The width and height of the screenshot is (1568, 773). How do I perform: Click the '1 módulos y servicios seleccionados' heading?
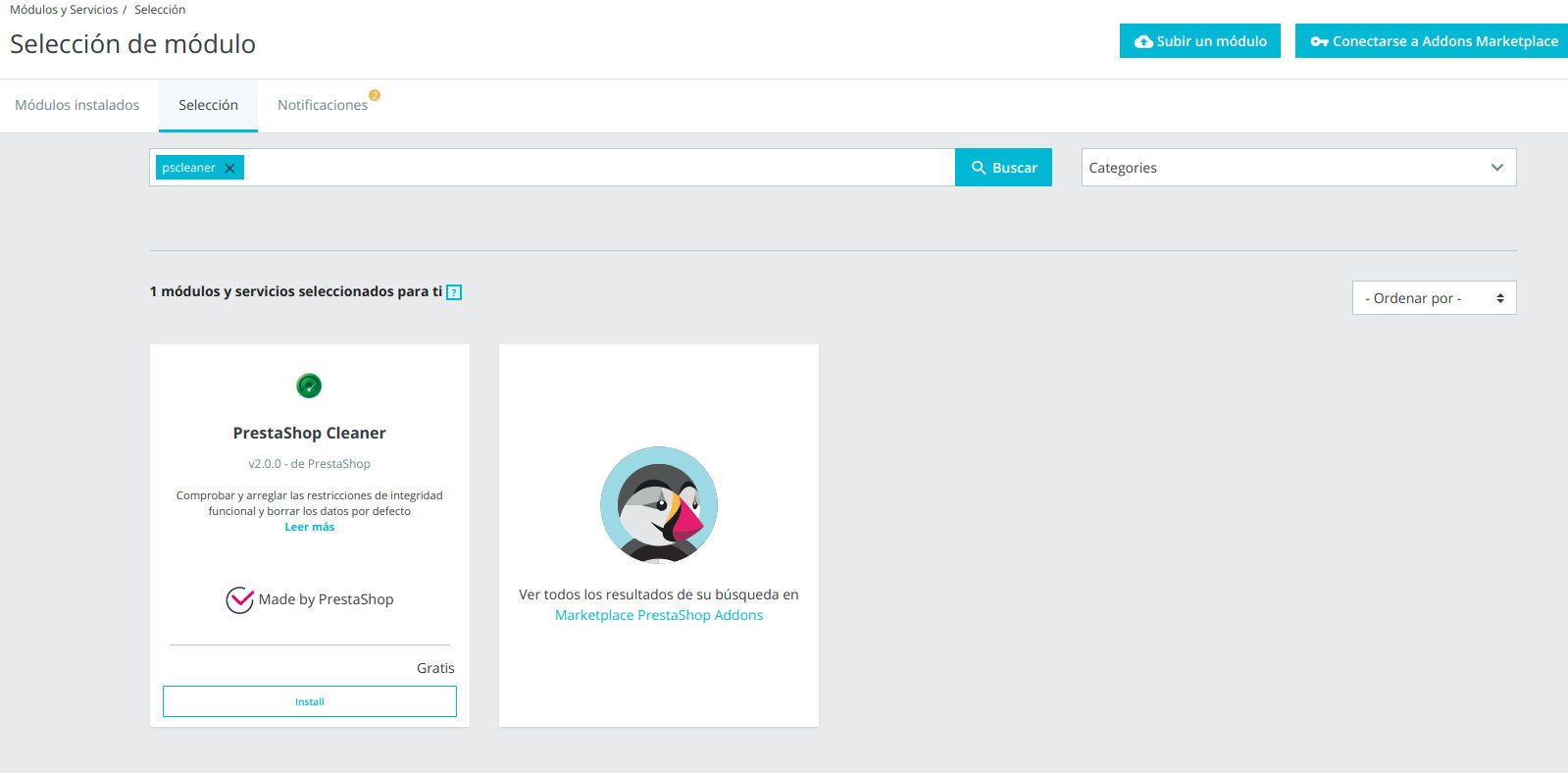coord(296,291)
